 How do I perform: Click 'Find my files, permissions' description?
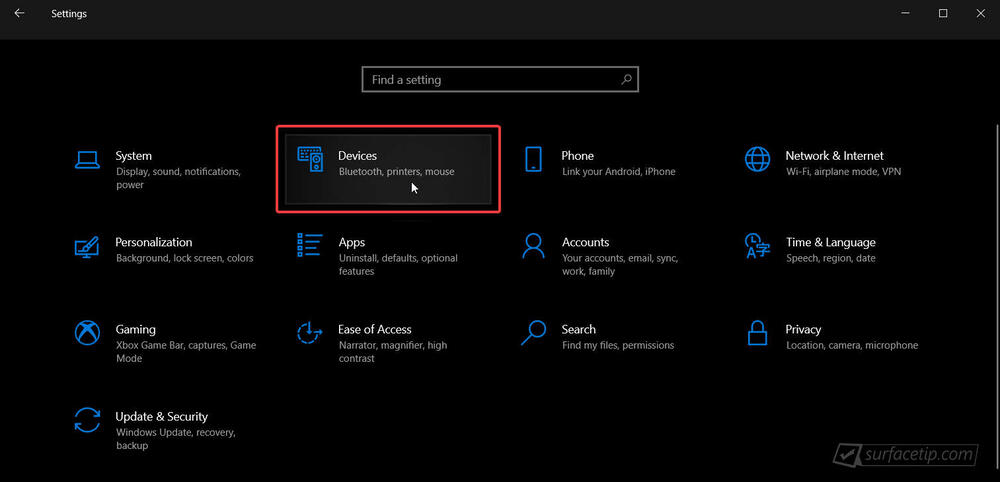point(618,345)
